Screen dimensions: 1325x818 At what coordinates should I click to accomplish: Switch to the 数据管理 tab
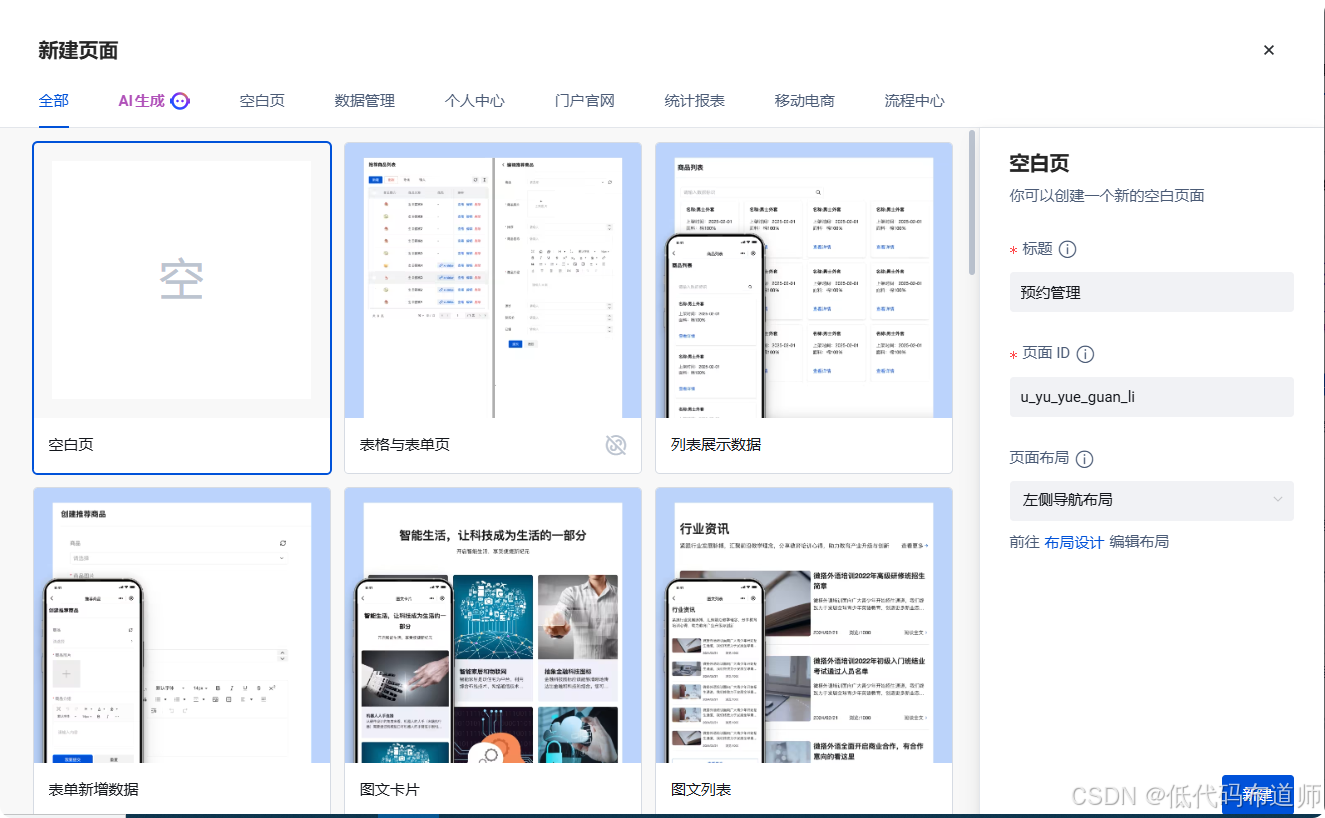tap(365, 101)
